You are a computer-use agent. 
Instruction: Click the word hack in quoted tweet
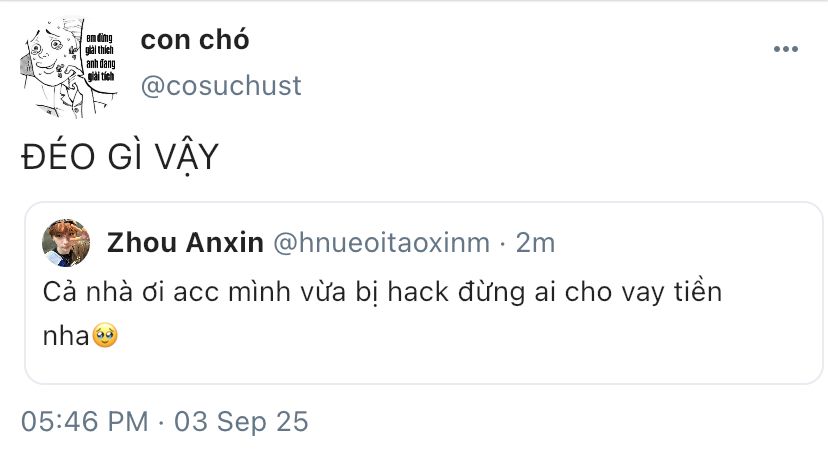pos(418,292)
